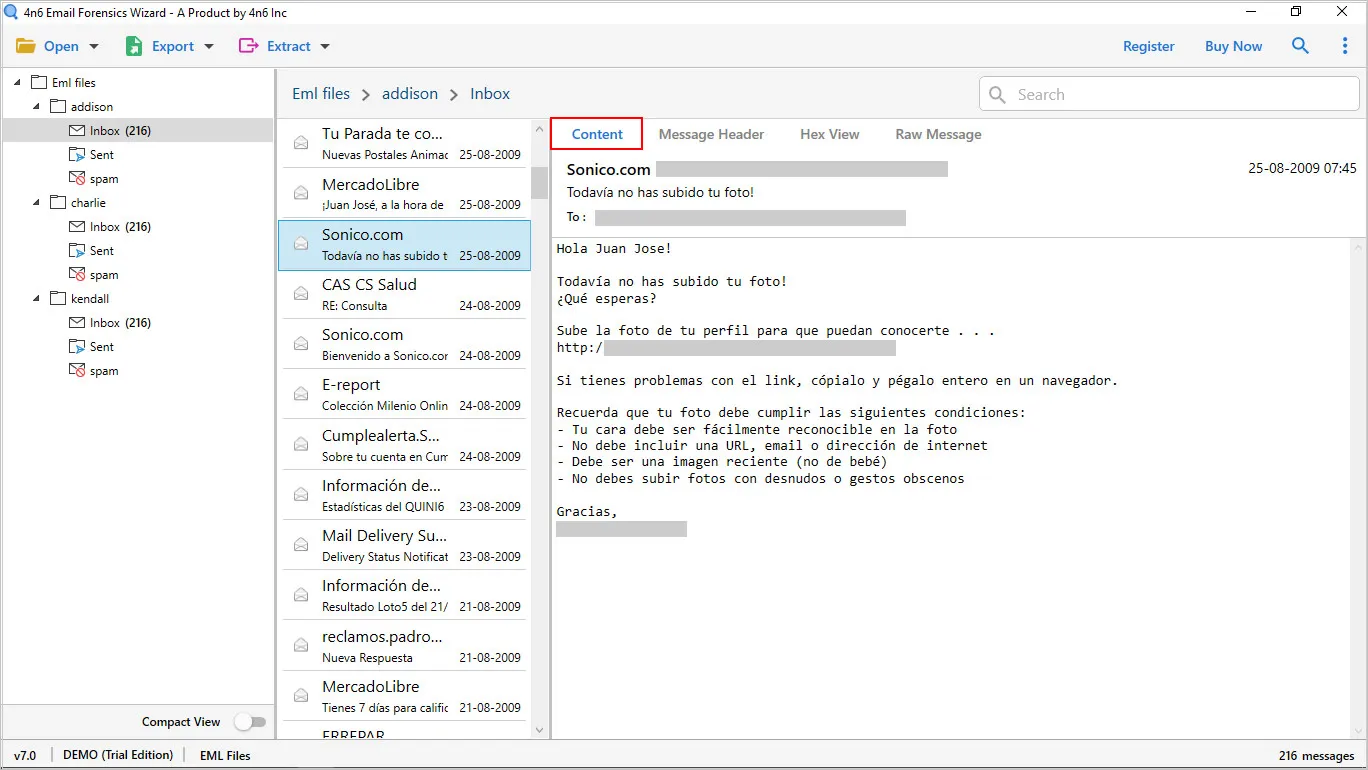Viewport: 1368px width, 770px height.
Task: Click the message list scrollbar thumb
Action: [x=539, y=183]
